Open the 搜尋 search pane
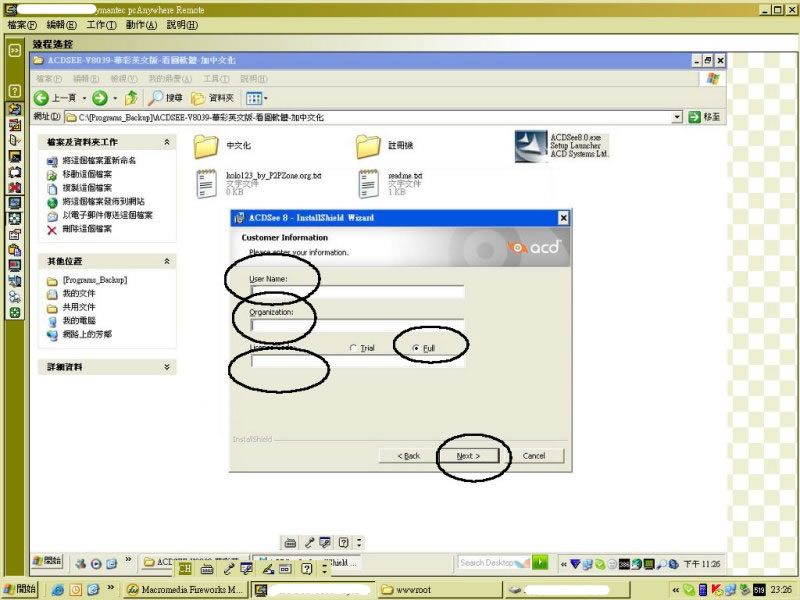This screenshot has width=800, height=600. point(165,97)
